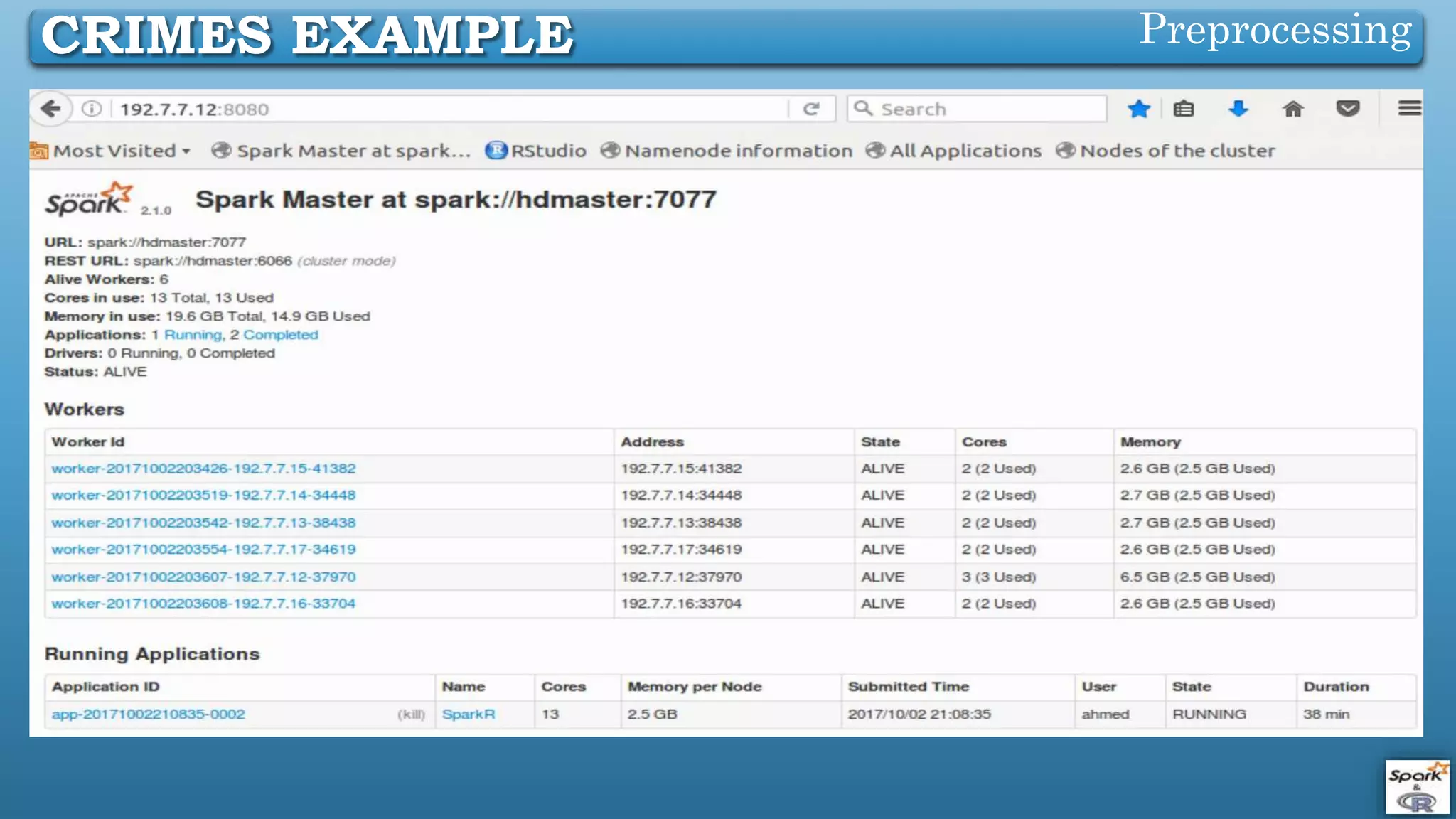Screen dimensions: 1456x819
Task: Open worker 192.7.7.16-33704 link
Action: coord(203,603)
